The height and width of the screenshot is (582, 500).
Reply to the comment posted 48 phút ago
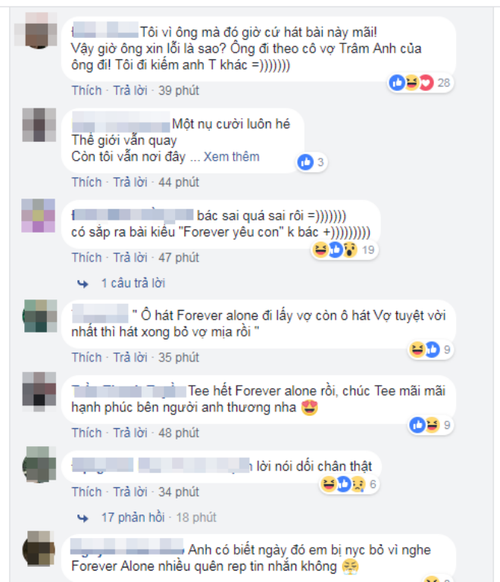130,432
